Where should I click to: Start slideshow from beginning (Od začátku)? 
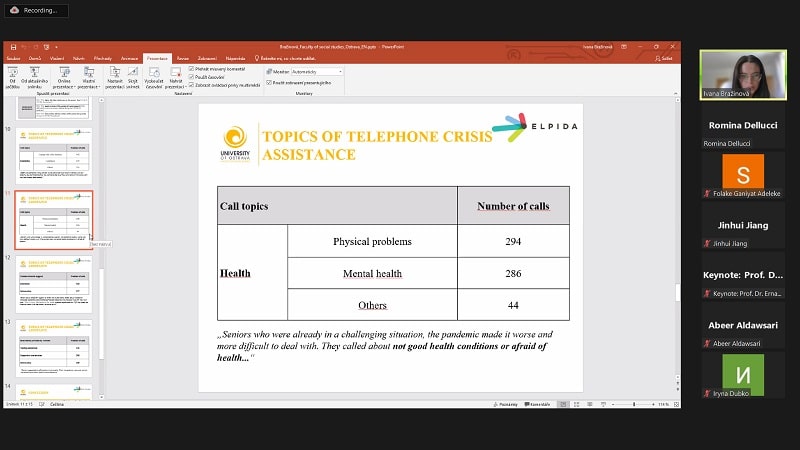(14, 75)
